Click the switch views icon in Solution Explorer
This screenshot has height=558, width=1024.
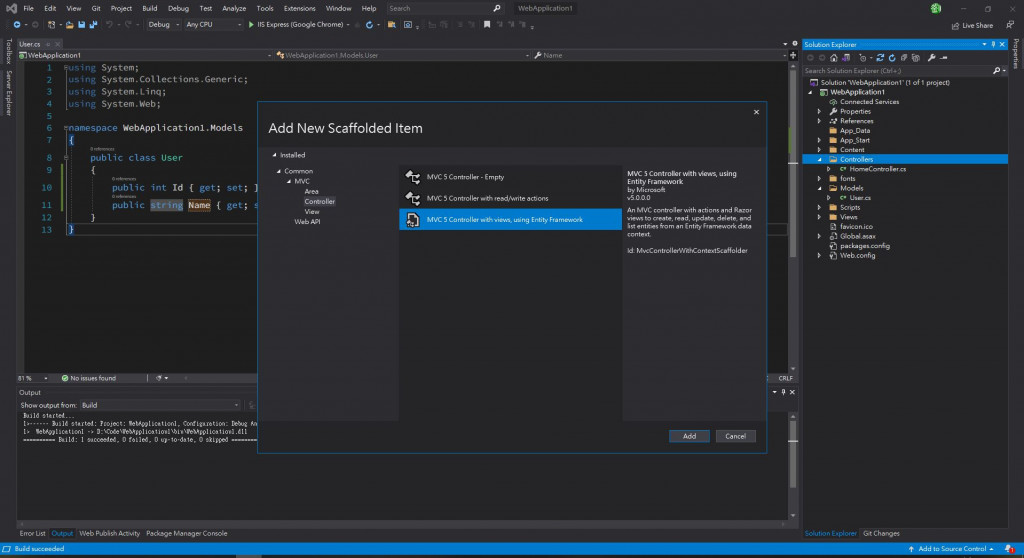(846, 58)
